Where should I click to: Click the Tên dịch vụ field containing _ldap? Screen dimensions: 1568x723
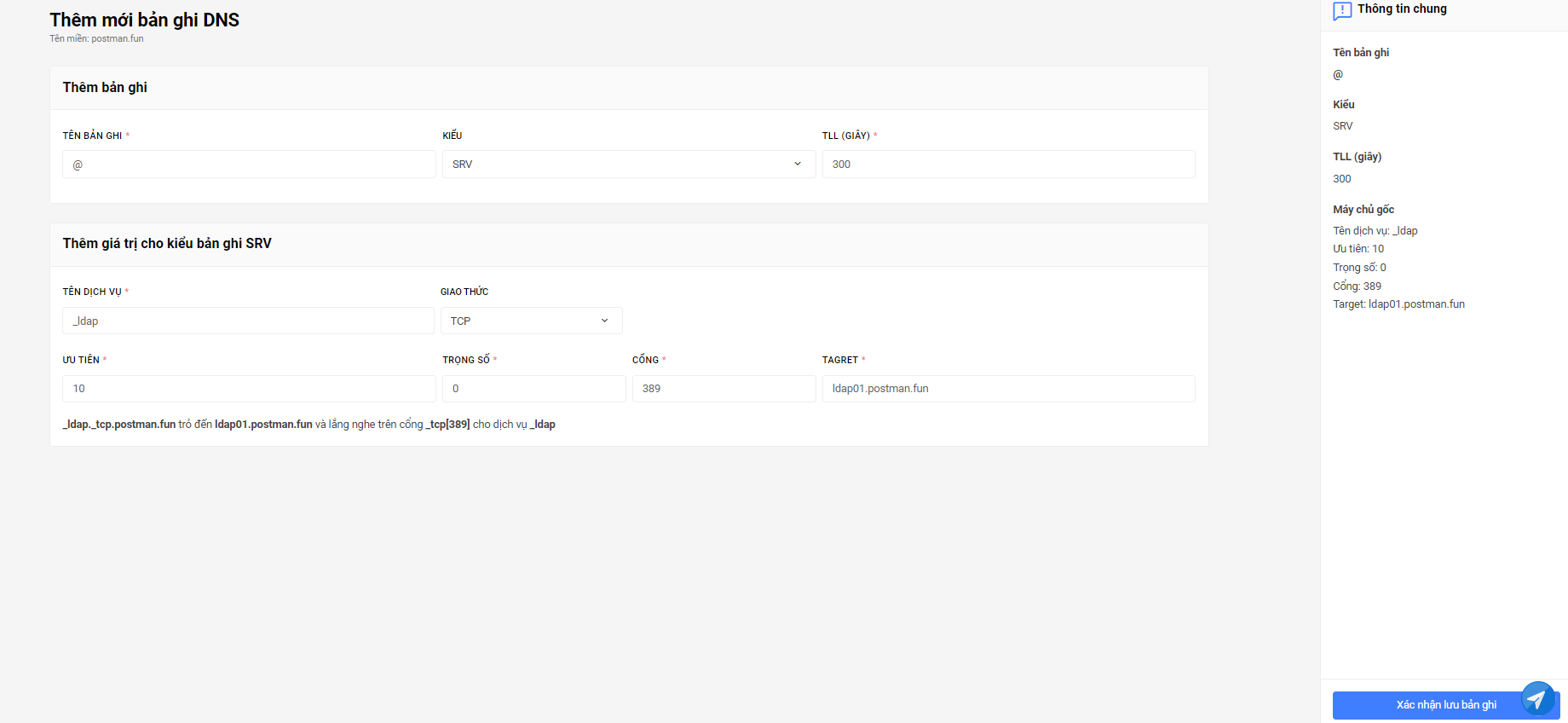248,321
